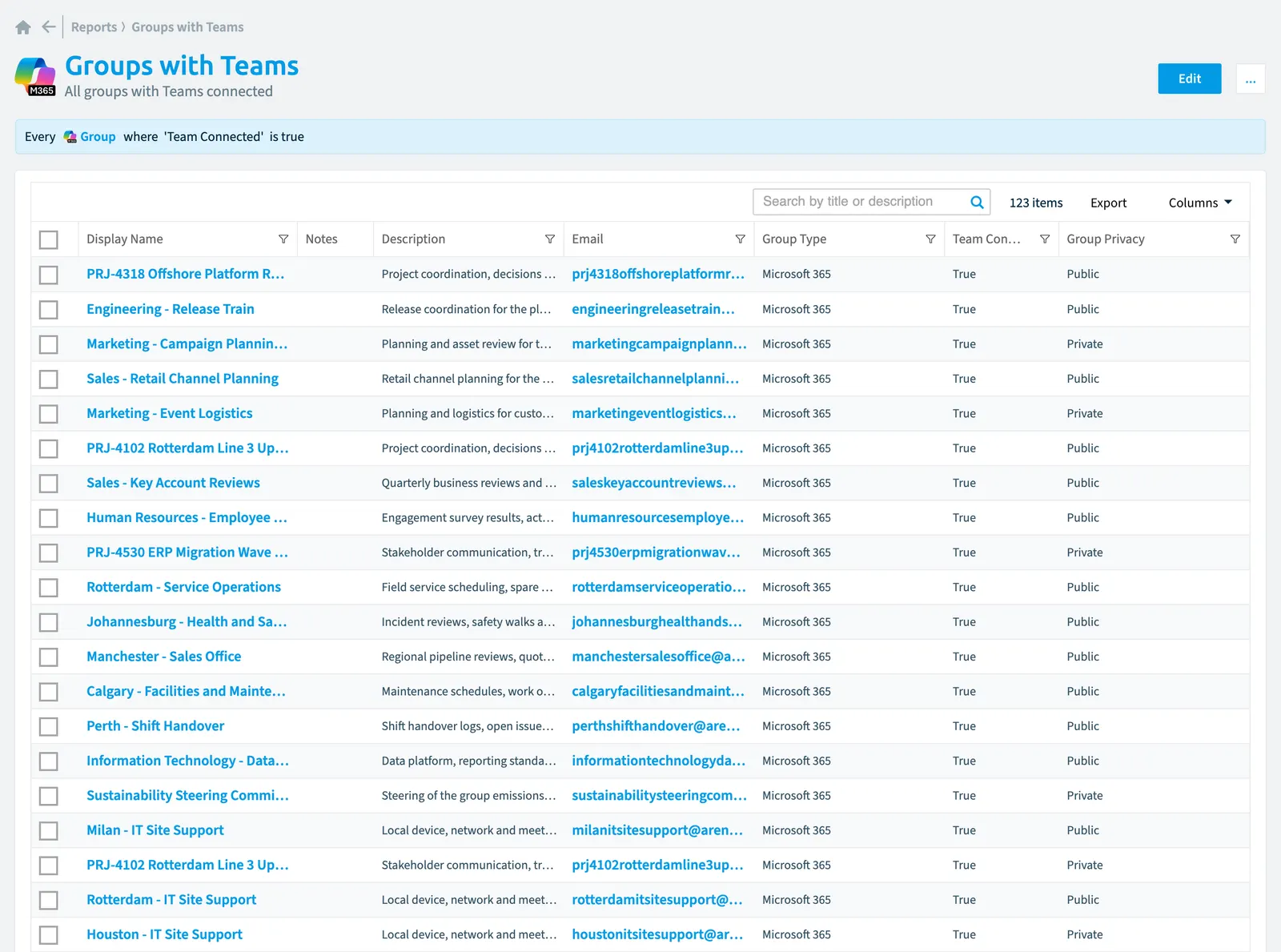Check the PRJ-4318 Offshore Platform row checkbox
The height and width of the screenshot is (952, 1281).
[49, 275]
